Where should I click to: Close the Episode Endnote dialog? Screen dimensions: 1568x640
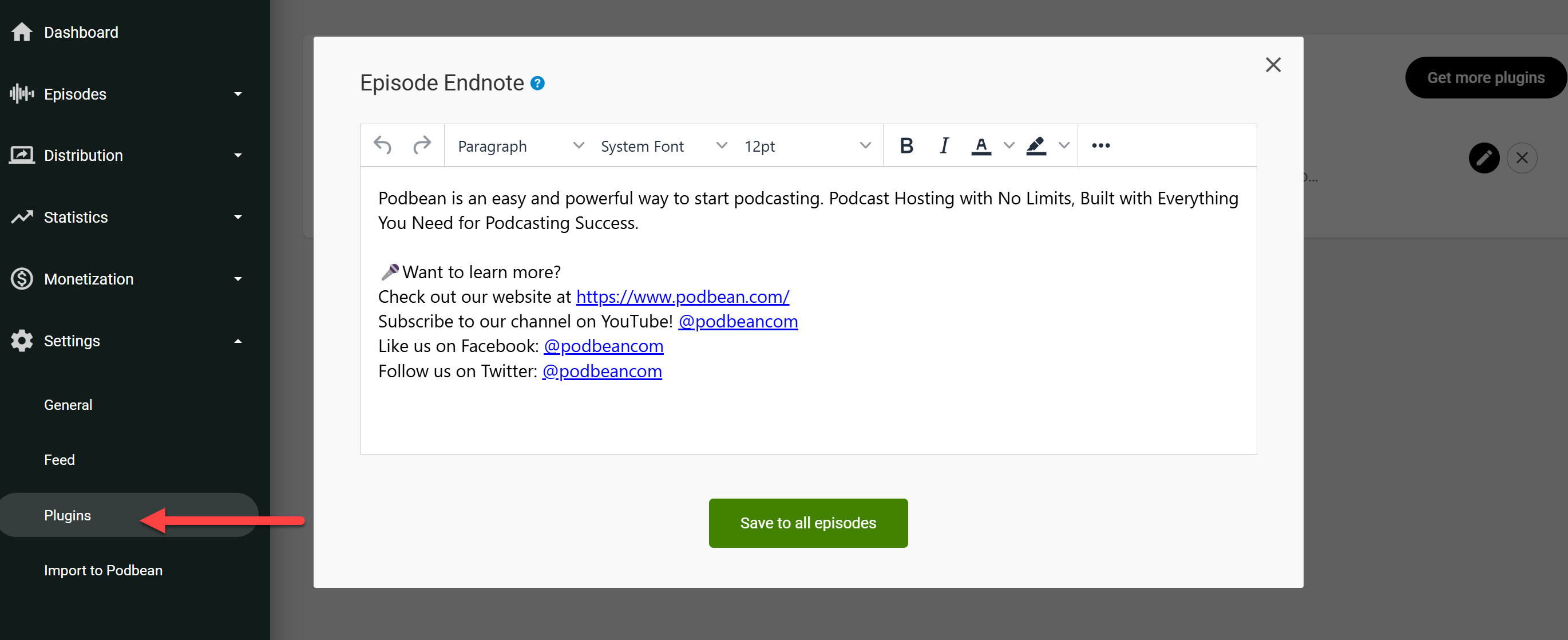click(x=1273, y=65)
